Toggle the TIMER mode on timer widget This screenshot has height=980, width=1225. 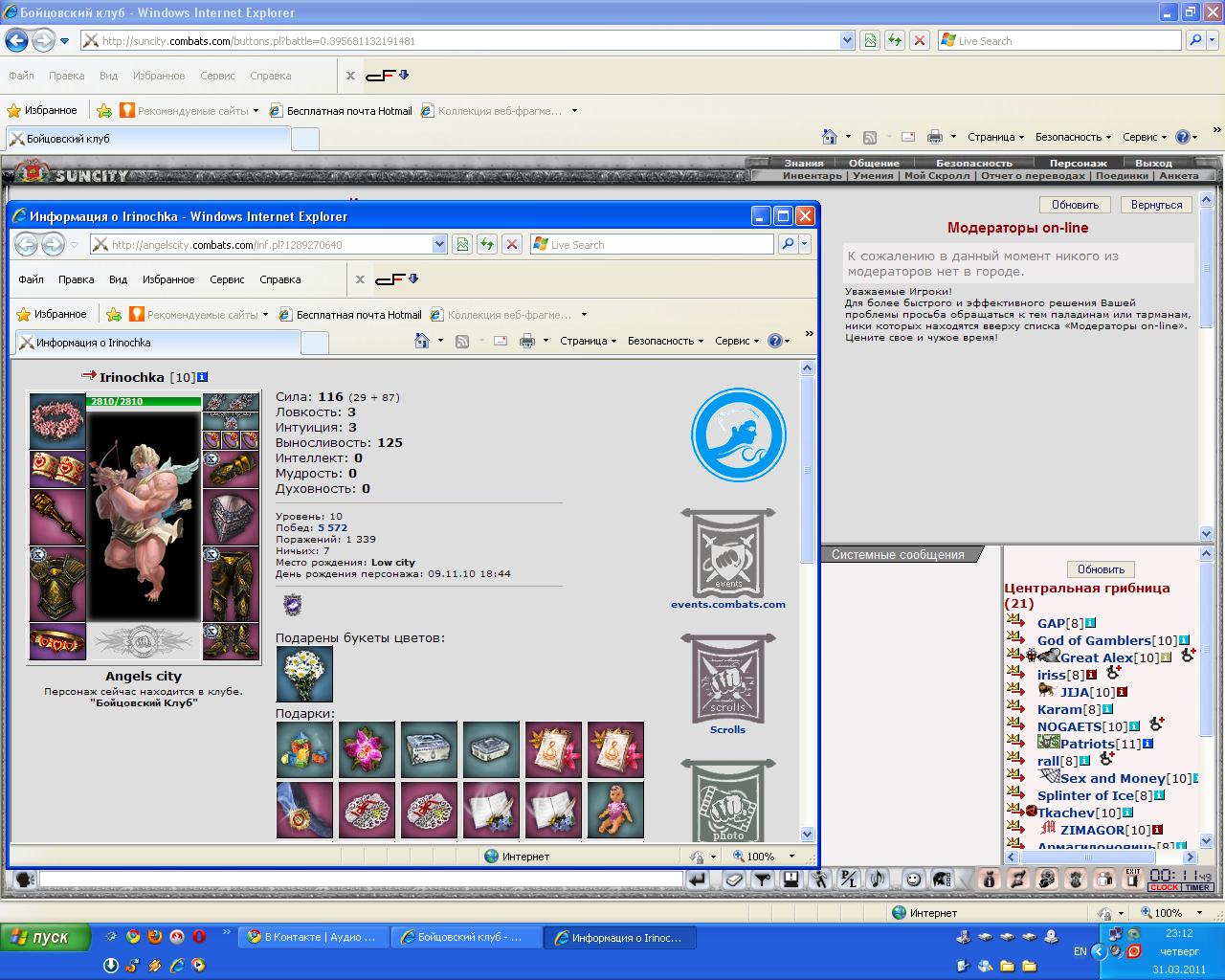pyautogui.click(x=1197, y=887)
